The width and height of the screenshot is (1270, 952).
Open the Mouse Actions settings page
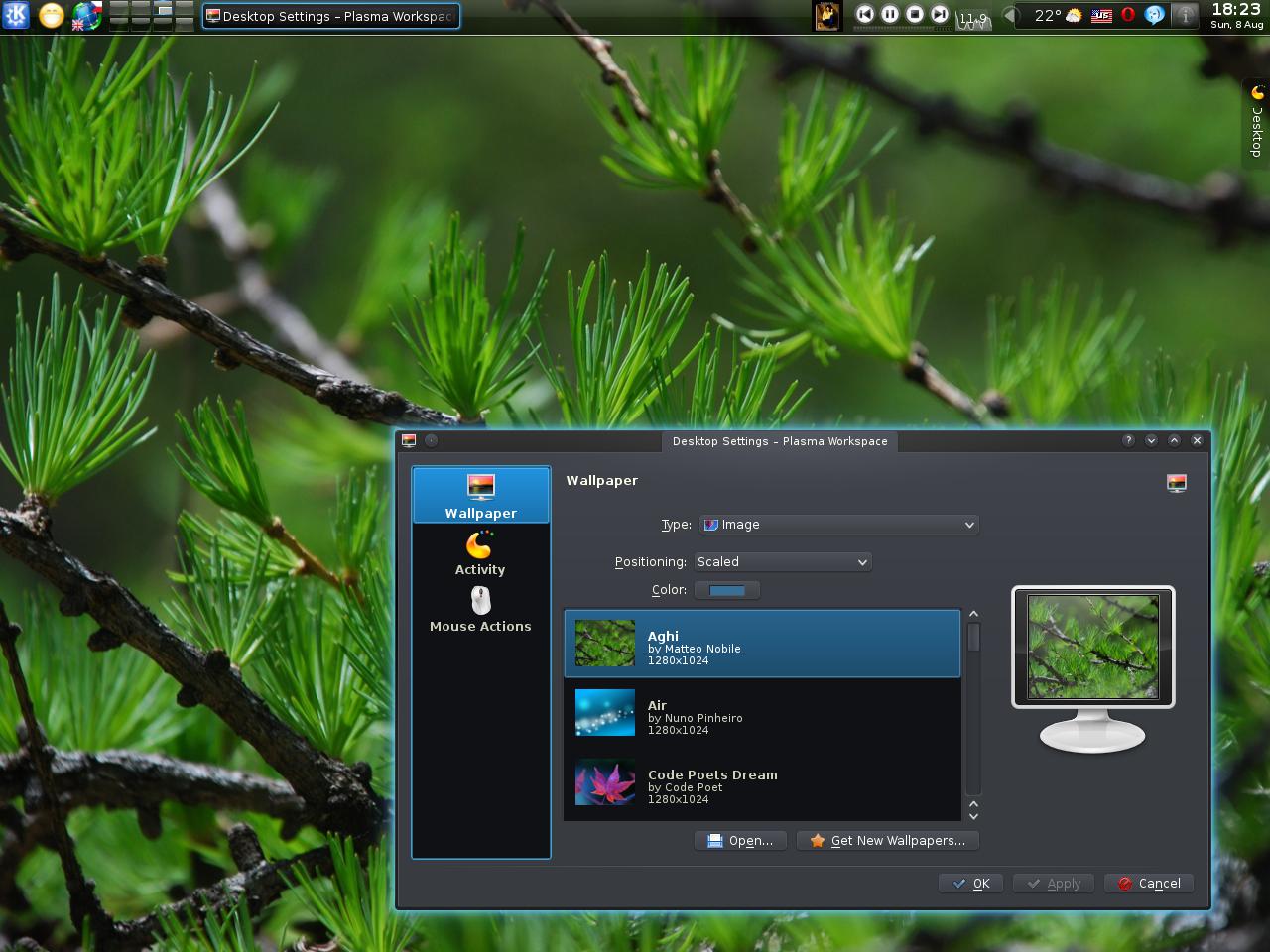click(x=480, y=609)
